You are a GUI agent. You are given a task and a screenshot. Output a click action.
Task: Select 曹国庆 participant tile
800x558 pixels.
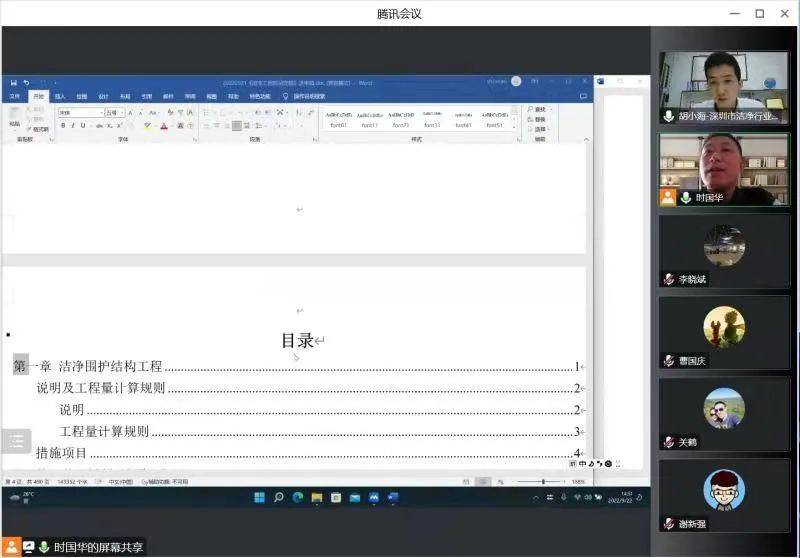coord(723,333)
